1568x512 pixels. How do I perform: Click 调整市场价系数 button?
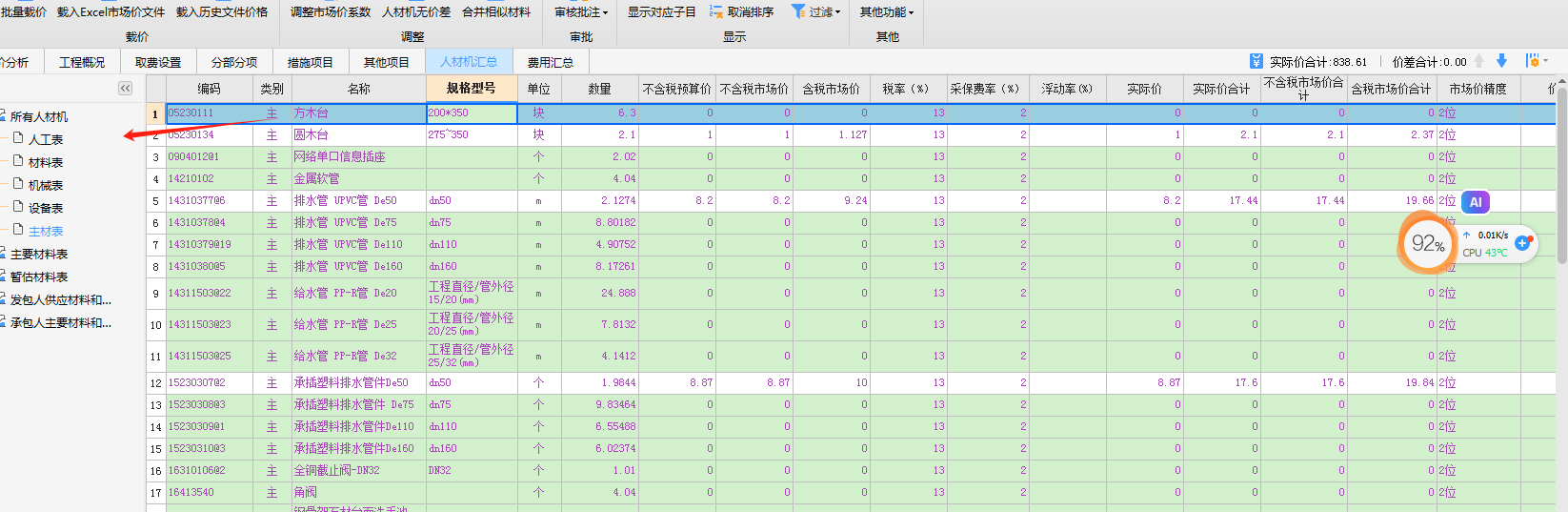(x=331, y=12)
